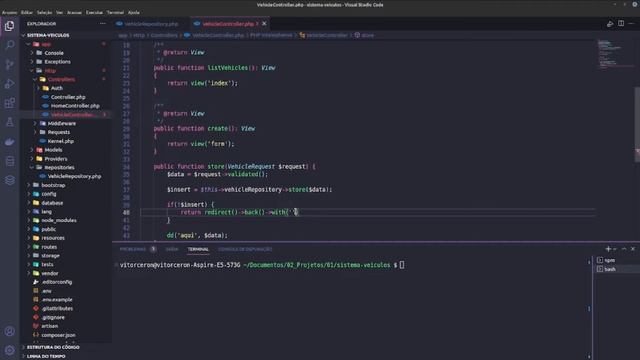640x360 pixels.
Task: Open the Source Control view
Action: (9, 64)
